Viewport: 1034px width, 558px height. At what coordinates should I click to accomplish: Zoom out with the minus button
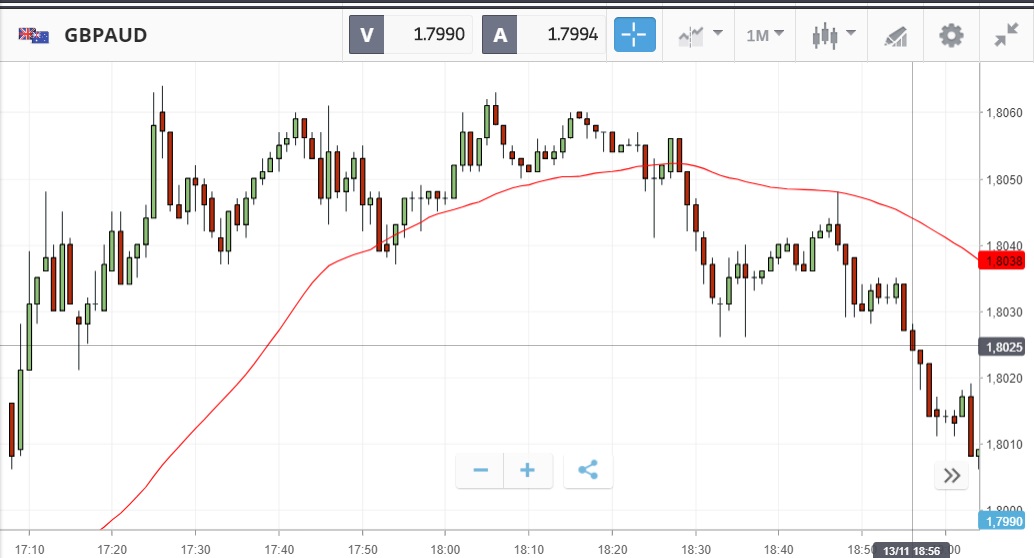point(480,470)
